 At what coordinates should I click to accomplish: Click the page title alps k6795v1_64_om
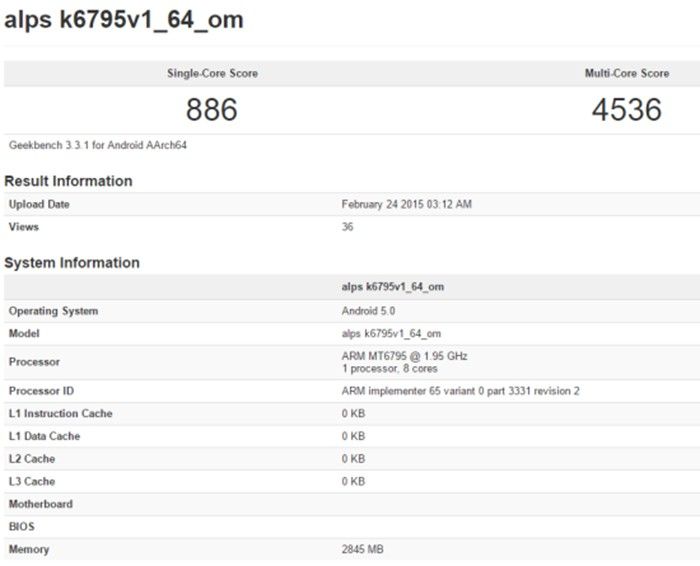[124, 20]
